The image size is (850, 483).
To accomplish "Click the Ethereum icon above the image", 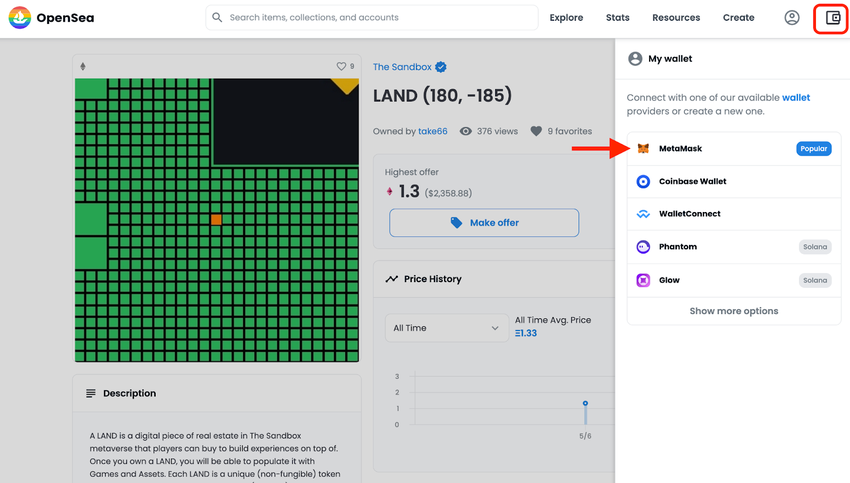I will click(x=83, y=66).
